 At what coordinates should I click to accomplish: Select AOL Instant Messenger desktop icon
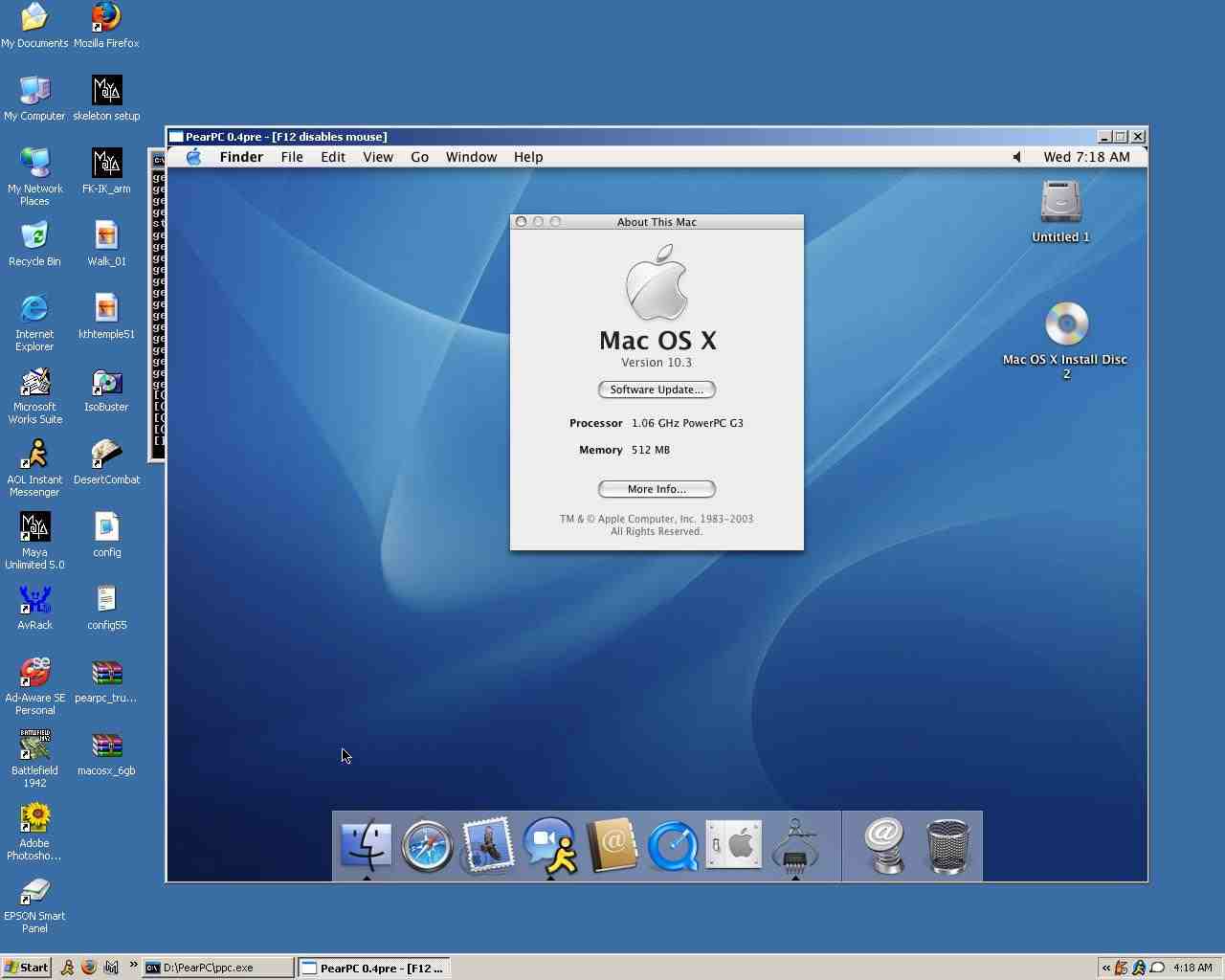click(34, 467)
